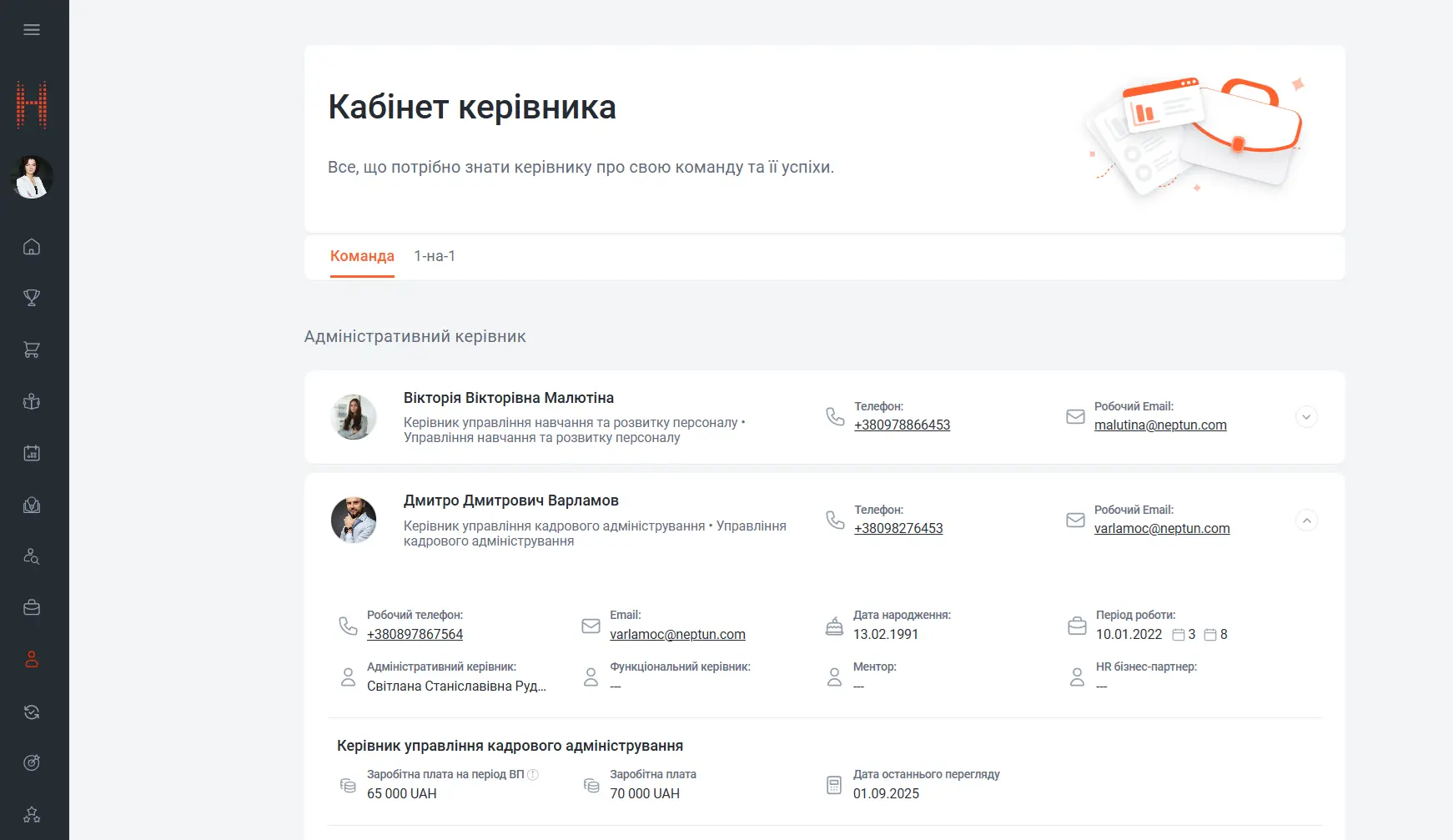Select the Команда tab
1453x840 pixels.
362,256
